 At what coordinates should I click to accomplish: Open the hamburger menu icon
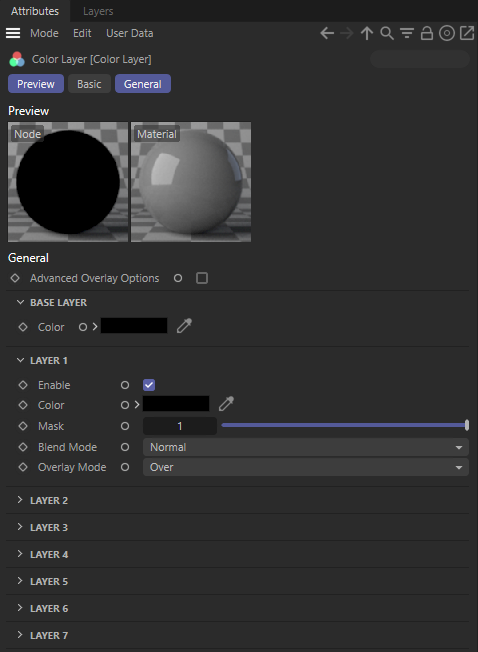pyautogui.click(x=13, y=33)
